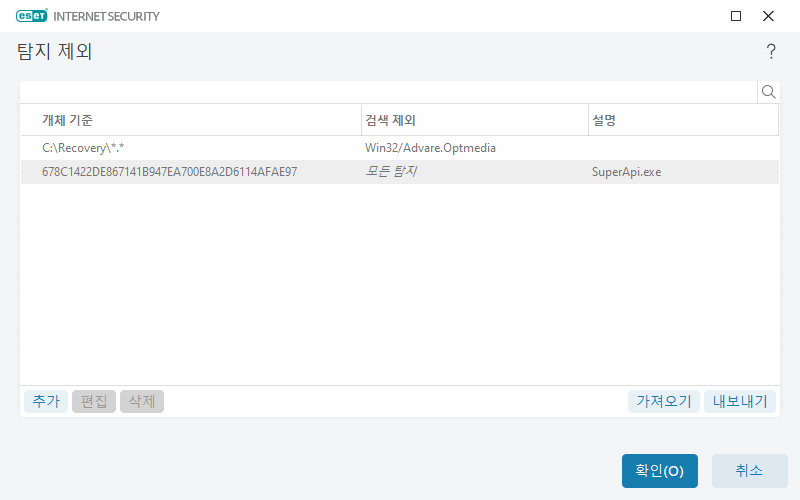The width and height of the screenshot is (800, 500).
Task: Click into the exclusions search field
Action: [389, 92]
